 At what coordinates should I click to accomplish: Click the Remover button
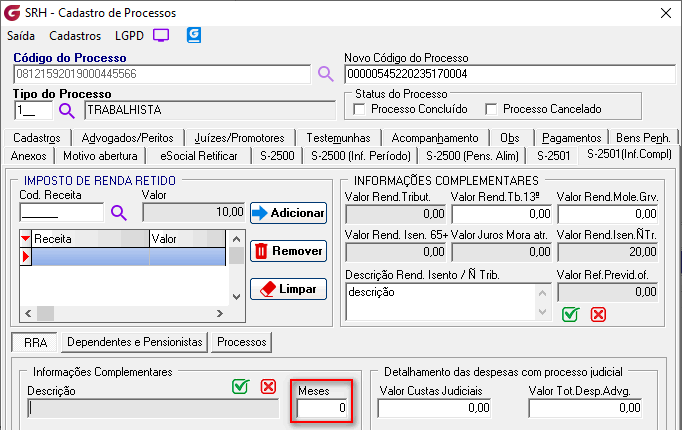point(288,251)
